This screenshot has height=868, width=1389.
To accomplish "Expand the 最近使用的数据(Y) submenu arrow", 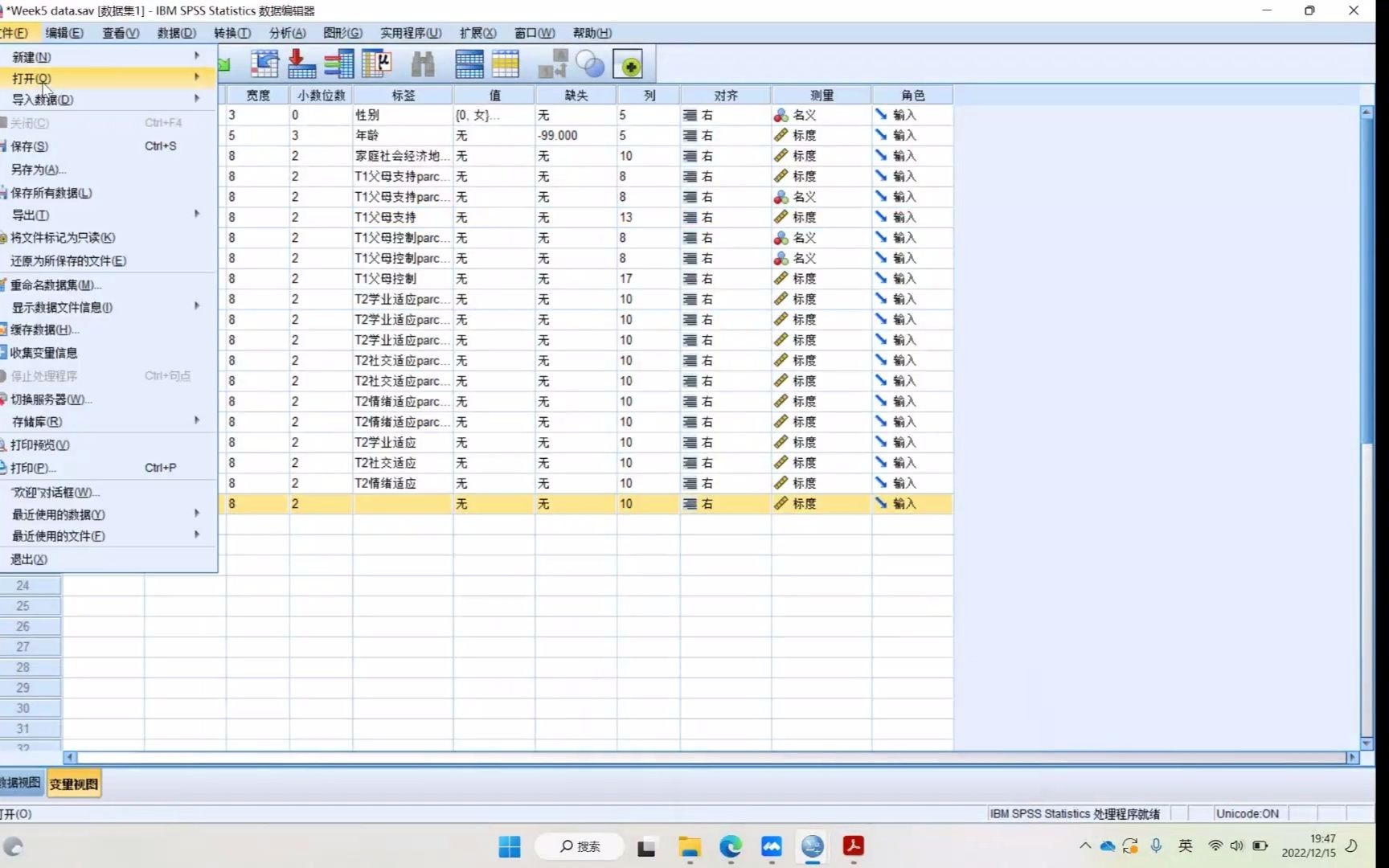I will 197,513.
